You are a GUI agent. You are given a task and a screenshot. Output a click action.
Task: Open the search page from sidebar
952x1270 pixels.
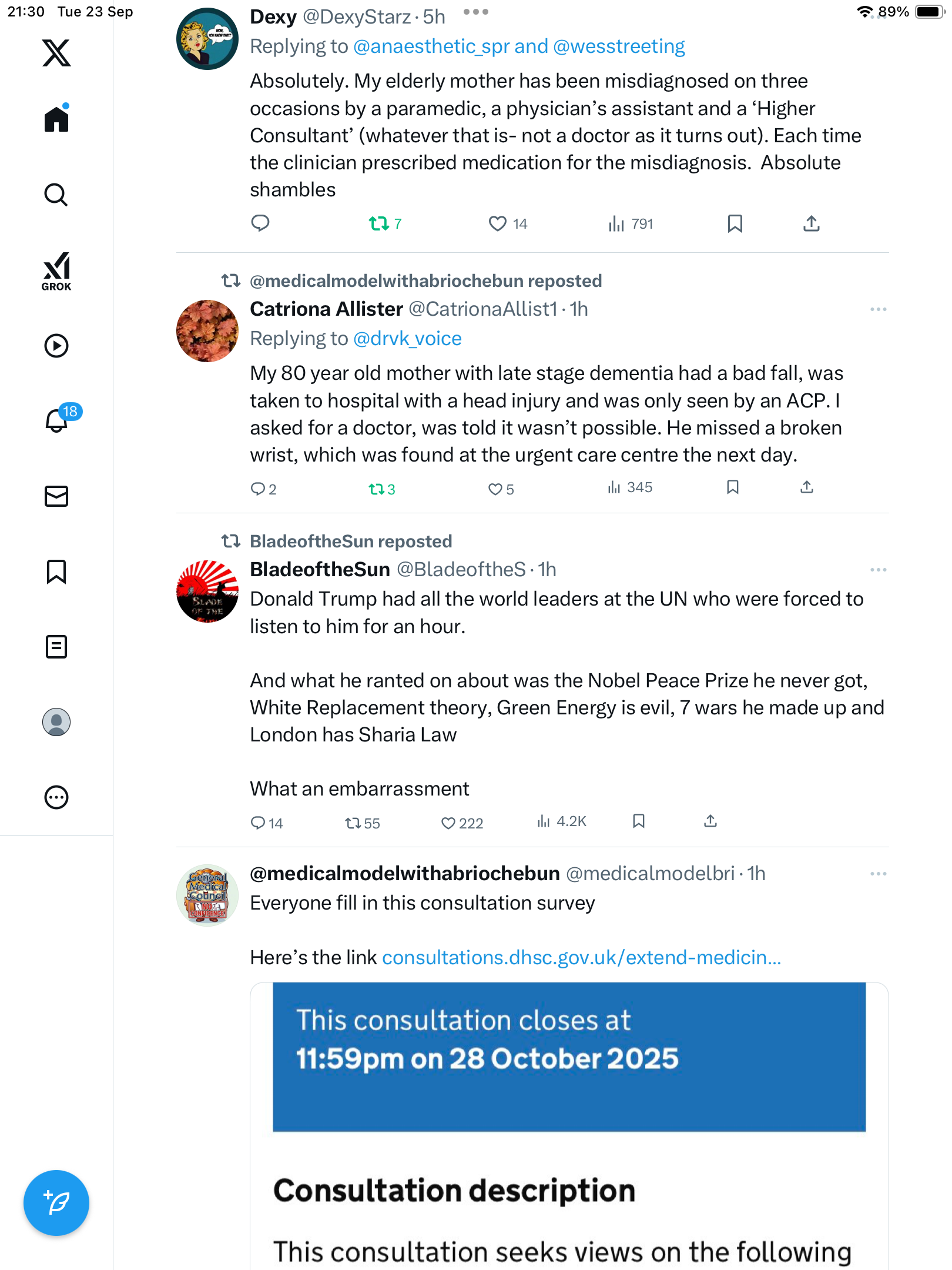[x=56, y=195]
